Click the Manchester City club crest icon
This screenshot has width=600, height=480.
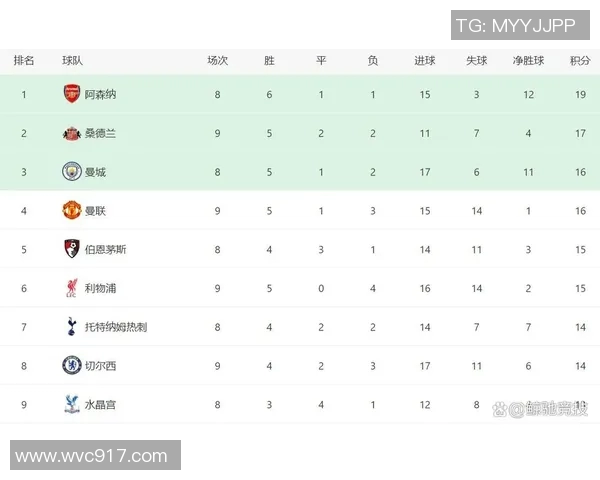point(72,172)
